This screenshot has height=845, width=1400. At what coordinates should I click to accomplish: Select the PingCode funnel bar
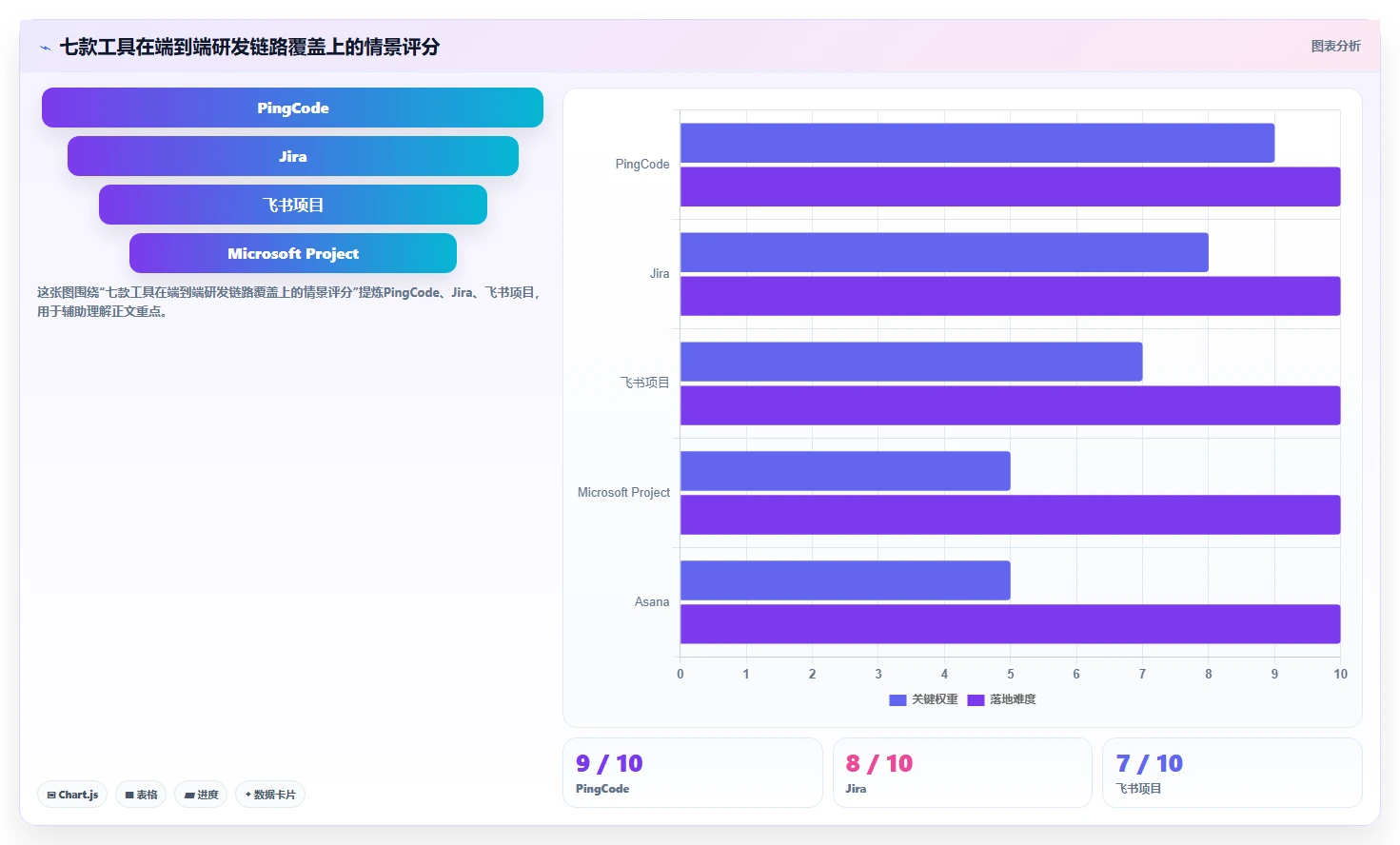[x=292, y=108]
